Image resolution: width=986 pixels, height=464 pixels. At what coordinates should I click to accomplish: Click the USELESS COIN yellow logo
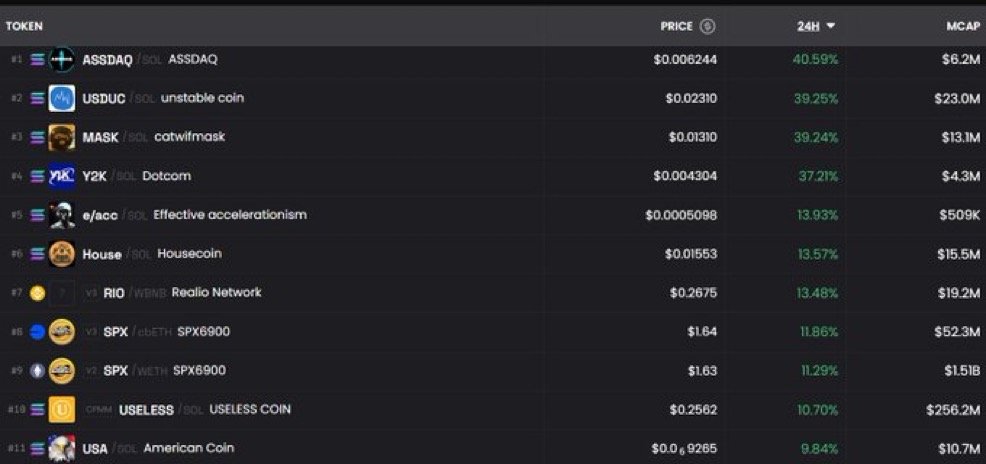click(x=62, y=409)
